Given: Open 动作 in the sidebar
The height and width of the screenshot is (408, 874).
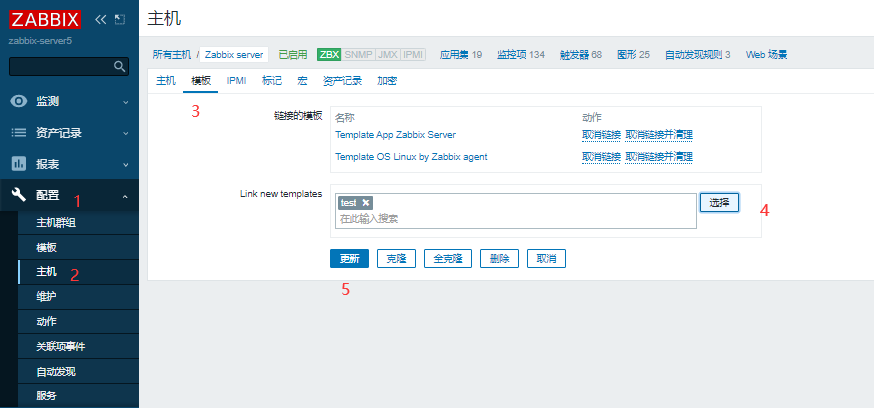Looking at the screenshot, I should coord(46,322).
